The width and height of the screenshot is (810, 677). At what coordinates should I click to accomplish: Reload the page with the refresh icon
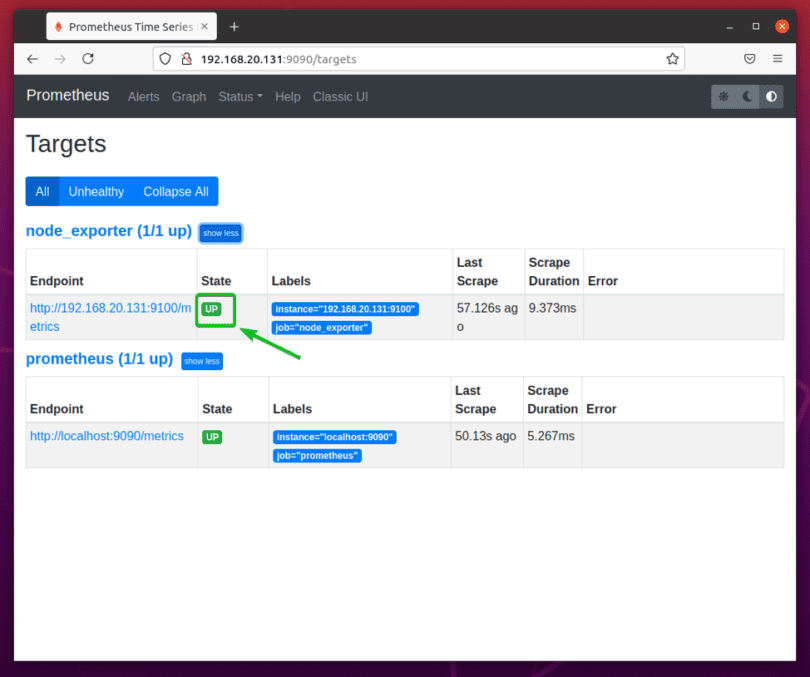pyautogui.click(x=88, y=59)
